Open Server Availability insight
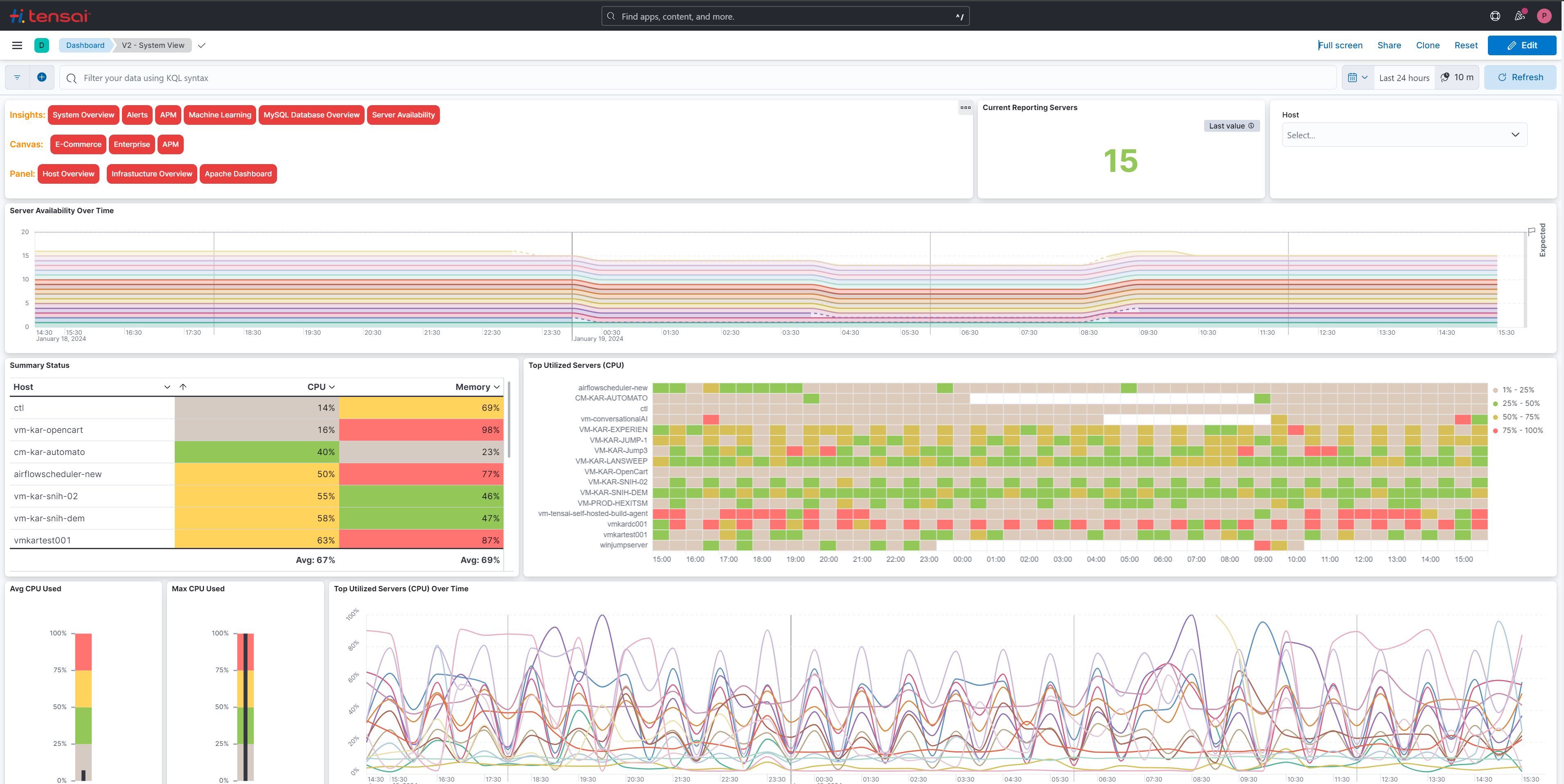This screenshot has height=784, width=1564. pyautogui.click(x=403, y=115)
